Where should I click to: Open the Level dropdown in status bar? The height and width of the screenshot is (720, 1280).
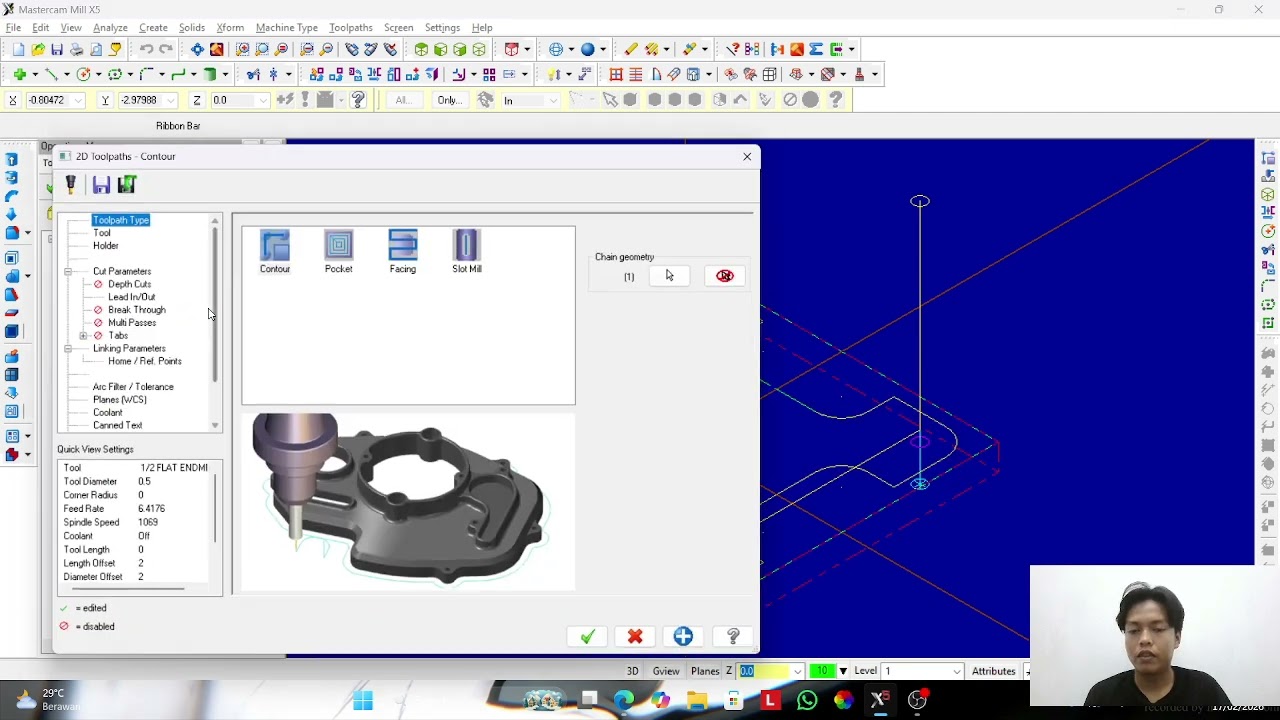pyautogui.click(x=957, y=671)
